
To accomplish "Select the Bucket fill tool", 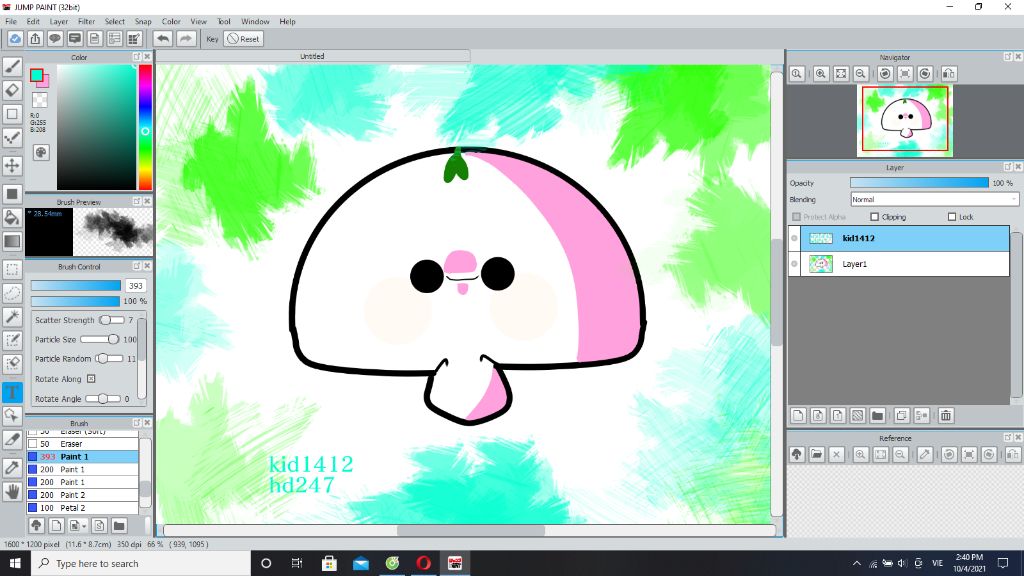I will pyautogui.click(x=12, y=217).
